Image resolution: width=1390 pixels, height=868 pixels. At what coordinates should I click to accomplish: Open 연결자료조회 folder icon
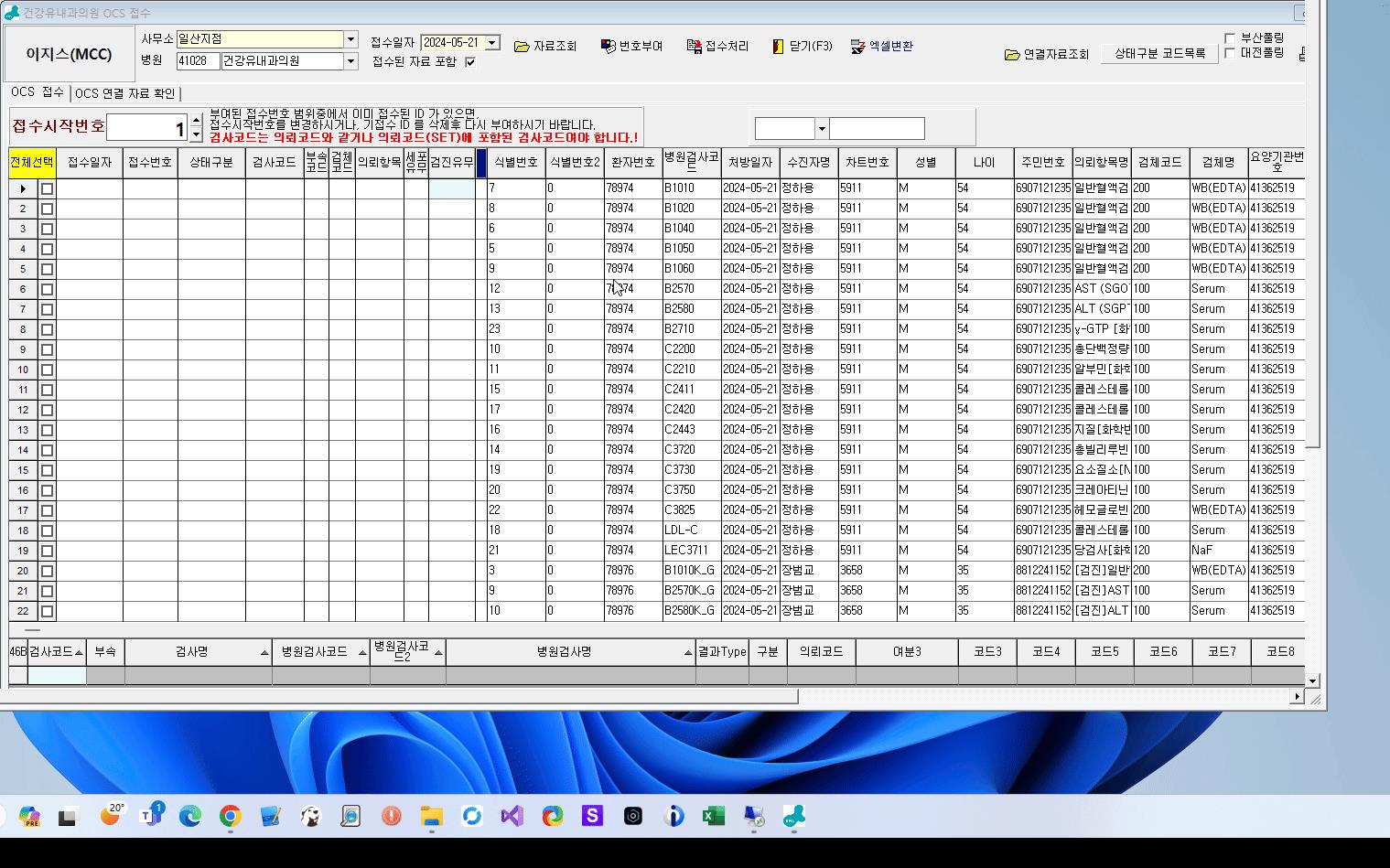coord(1012,55)
